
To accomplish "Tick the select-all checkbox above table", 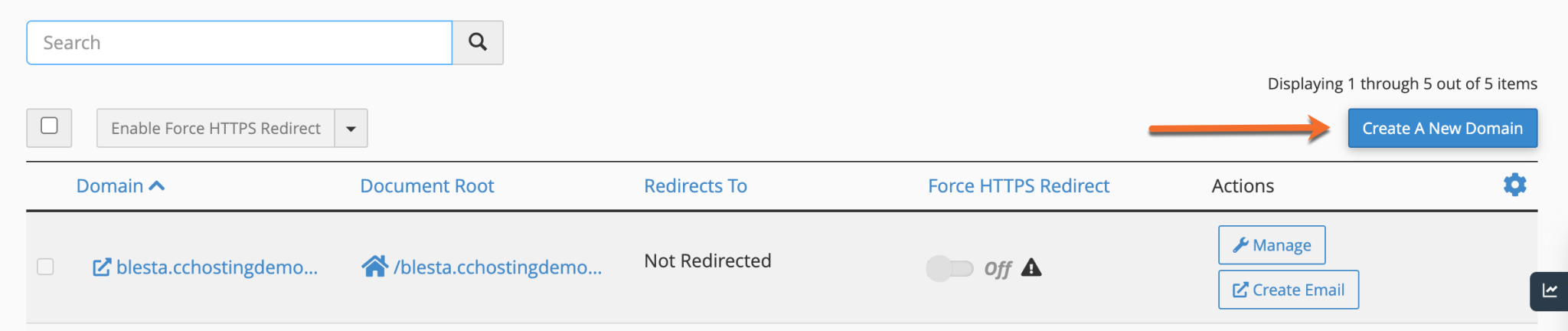I will pos(49,126).
